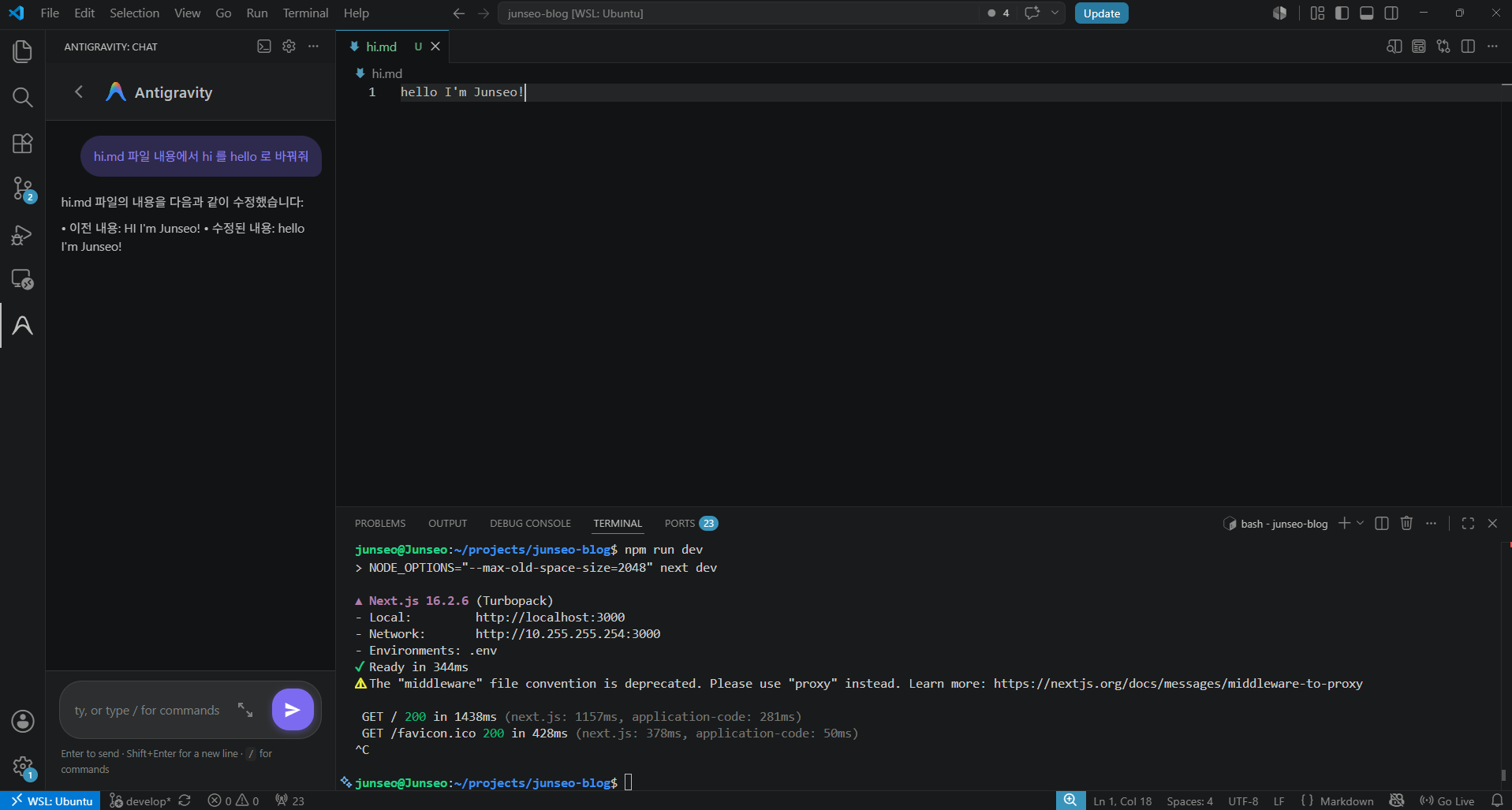
Task: Send the Antigravity chat message
Action: [293, 710]
